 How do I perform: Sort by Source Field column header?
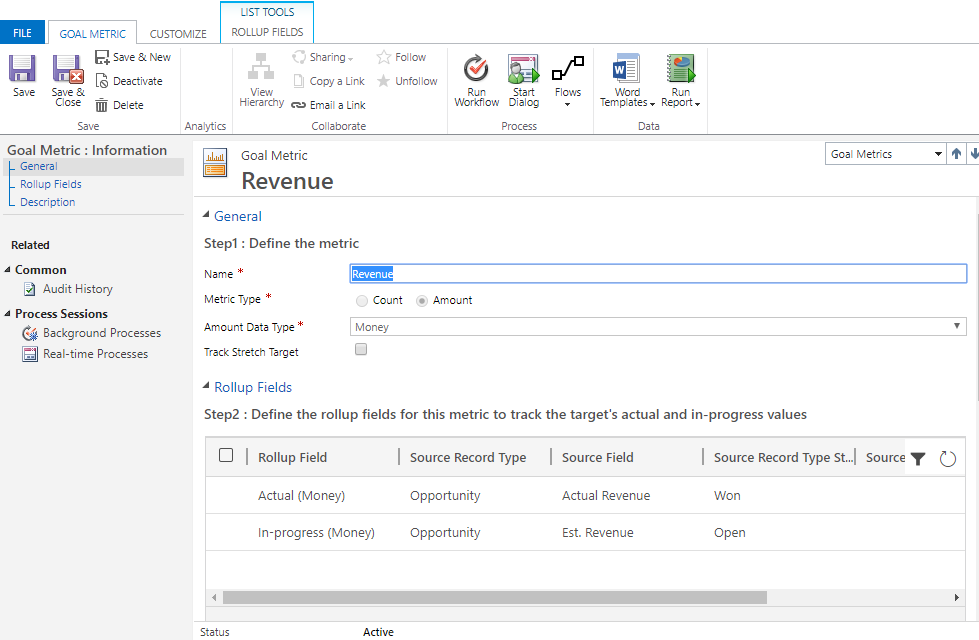pyautogui.click(x=598, y=458)
